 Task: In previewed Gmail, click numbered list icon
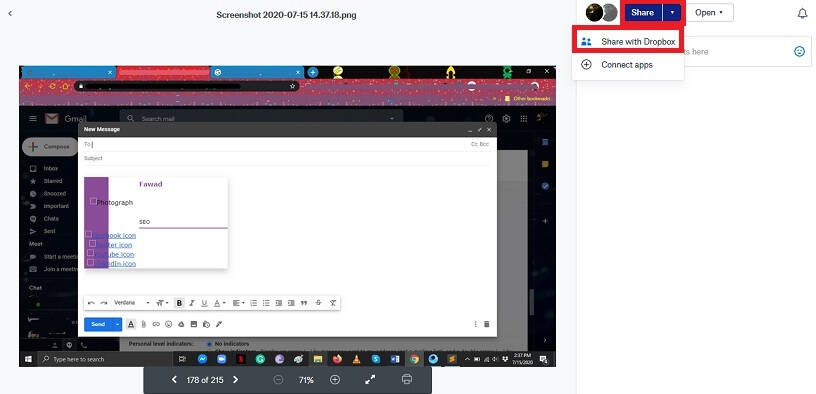click(x=253, y=303)
